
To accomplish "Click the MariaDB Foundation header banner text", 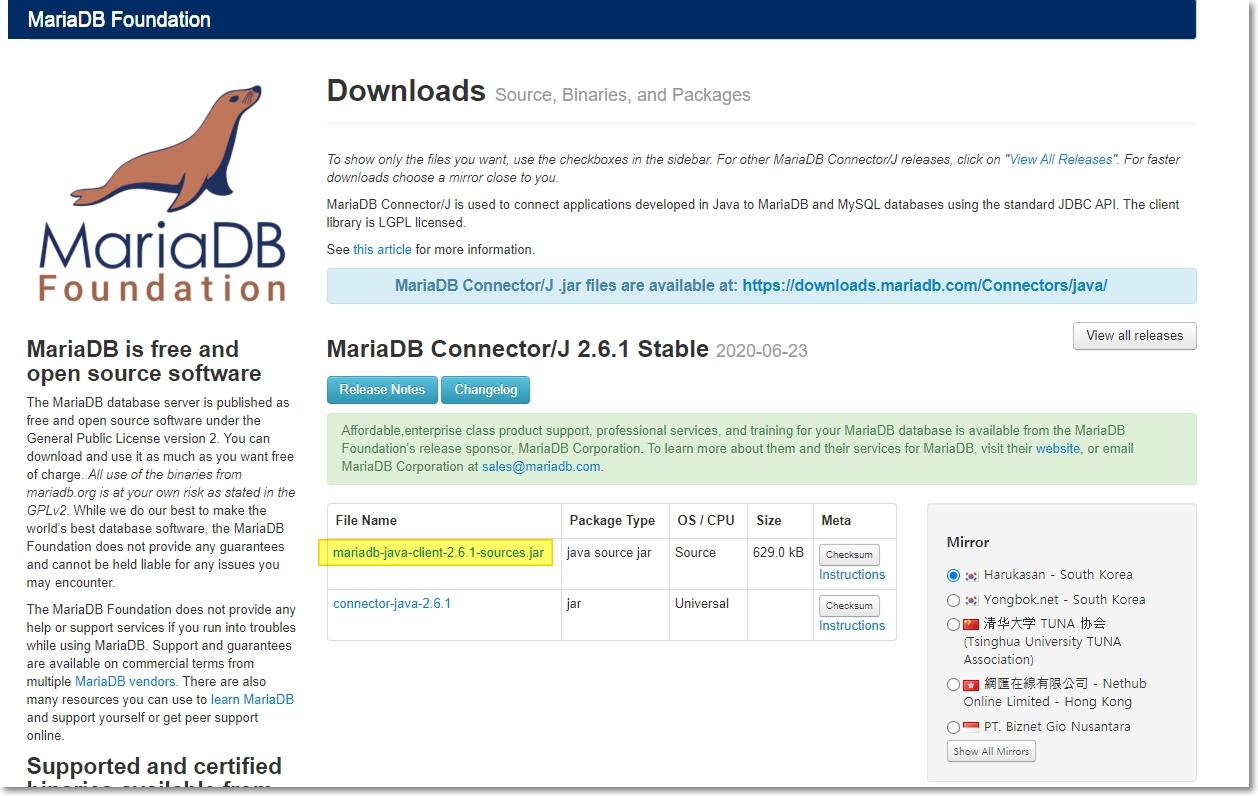I will click(119, 19).
